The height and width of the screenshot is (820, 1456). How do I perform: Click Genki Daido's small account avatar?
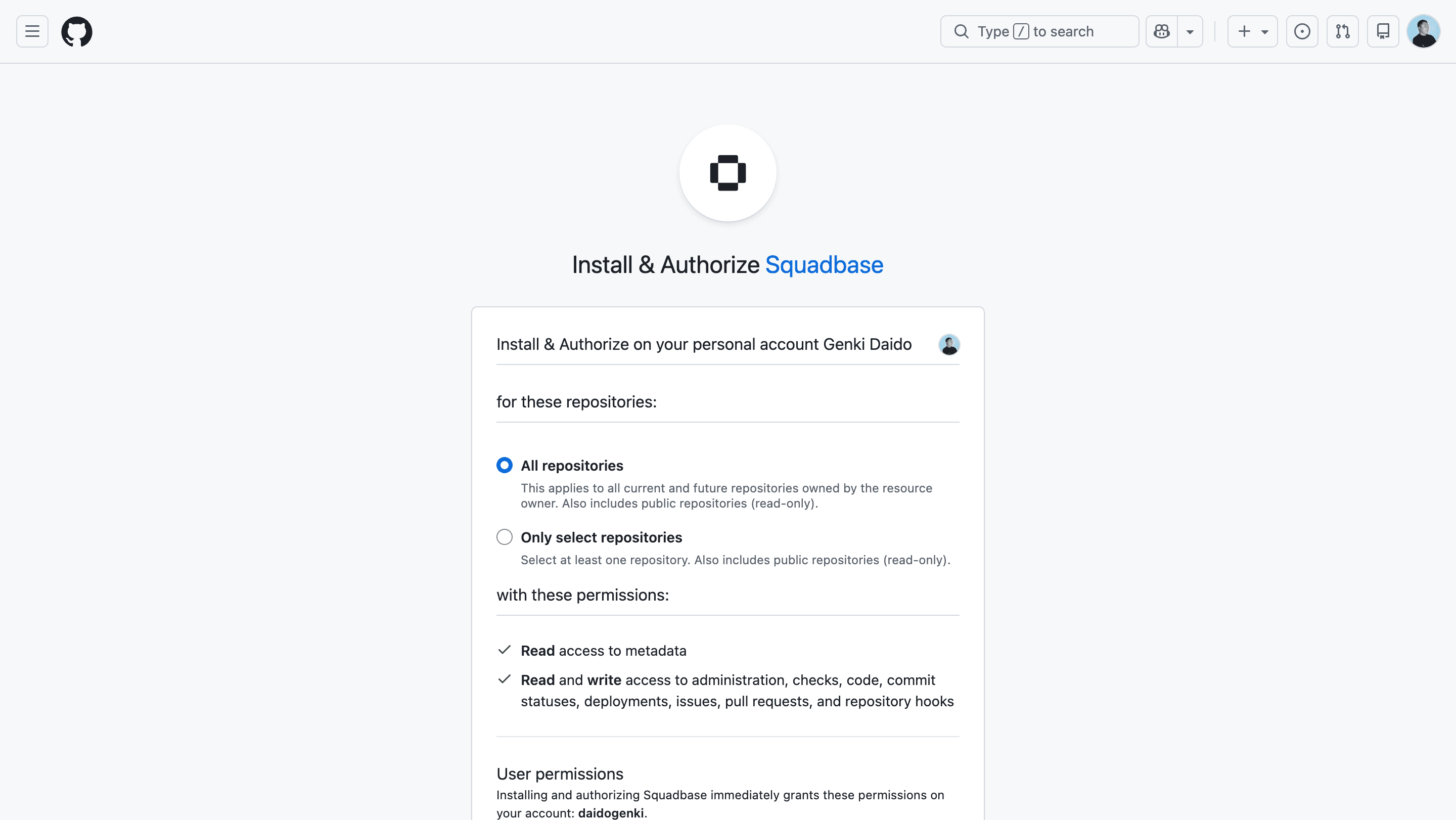tap(949, 345)
